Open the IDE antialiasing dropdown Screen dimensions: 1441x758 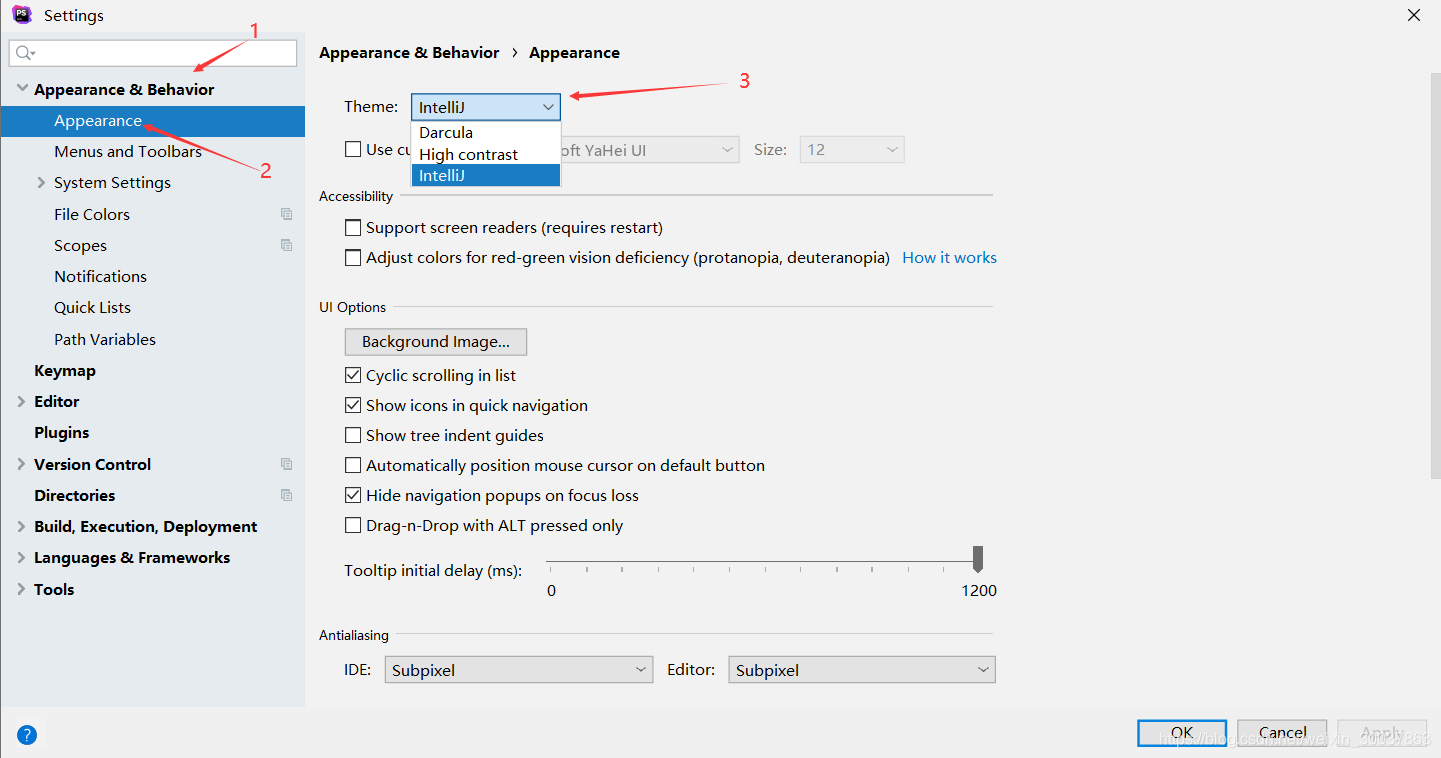coord(519,670)
